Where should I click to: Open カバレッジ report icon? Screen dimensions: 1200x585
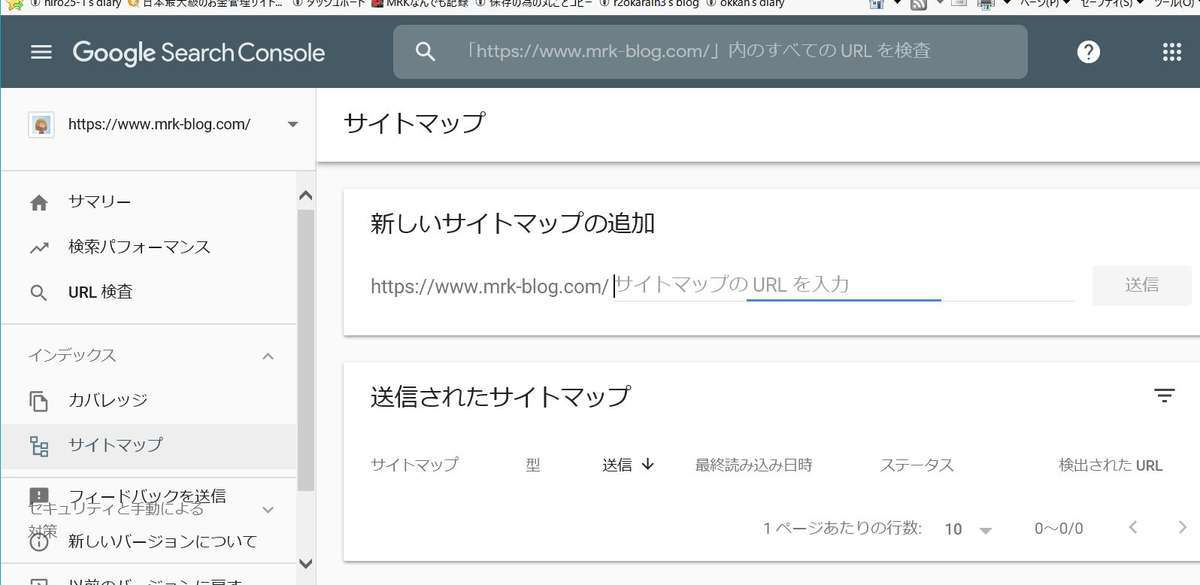[39, 401]
